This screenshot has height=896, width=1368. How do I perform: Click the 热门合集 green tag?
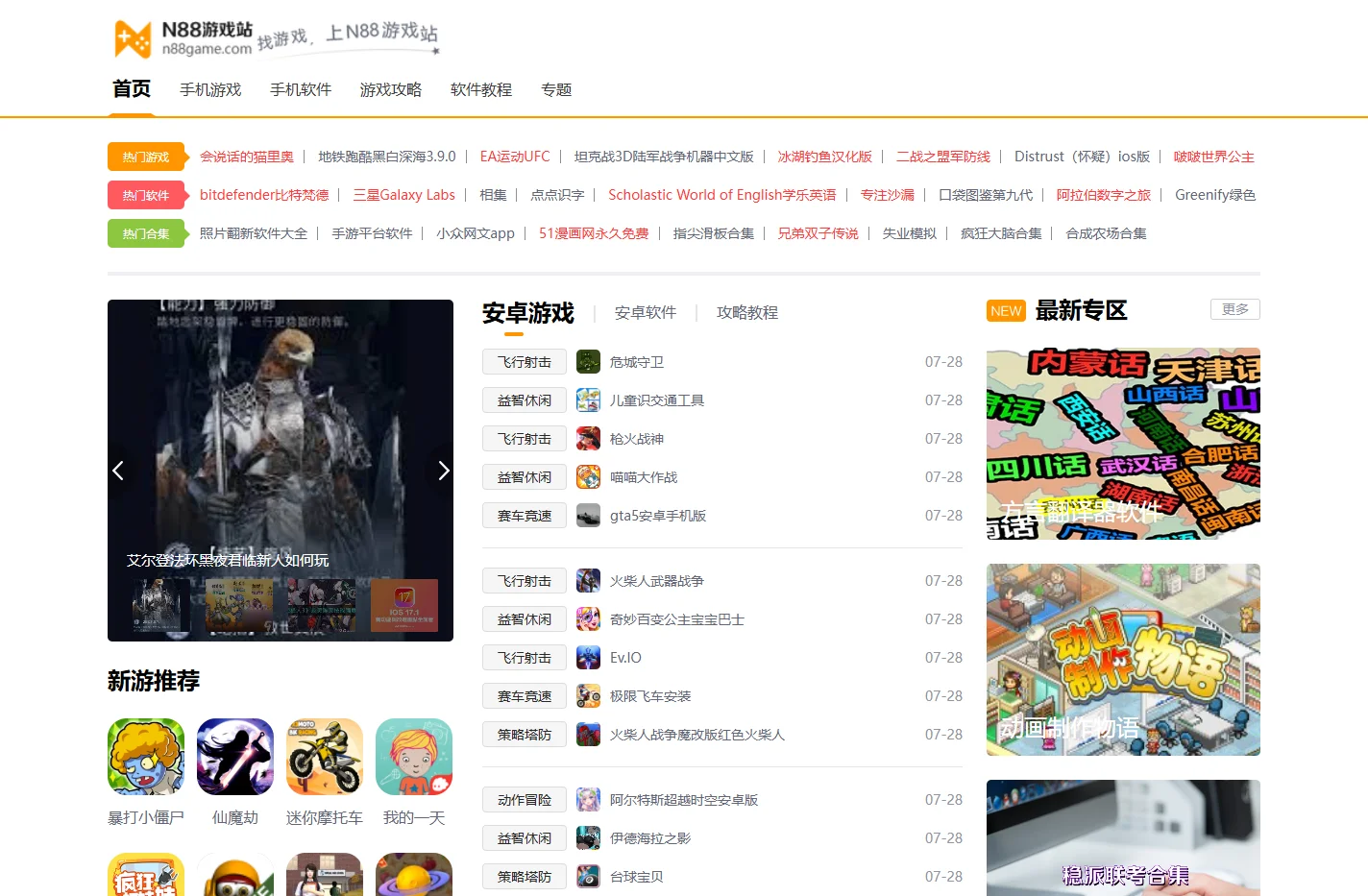tap(146, 233)
